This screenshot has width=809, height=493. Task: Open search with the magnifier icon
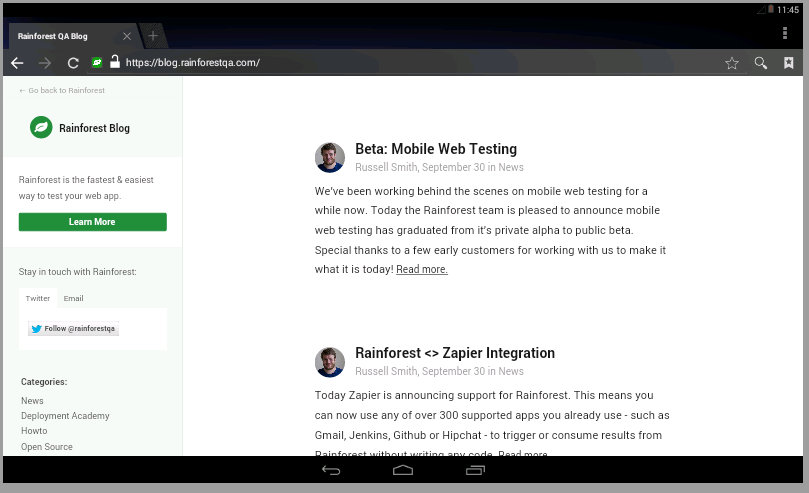[761, 63]
